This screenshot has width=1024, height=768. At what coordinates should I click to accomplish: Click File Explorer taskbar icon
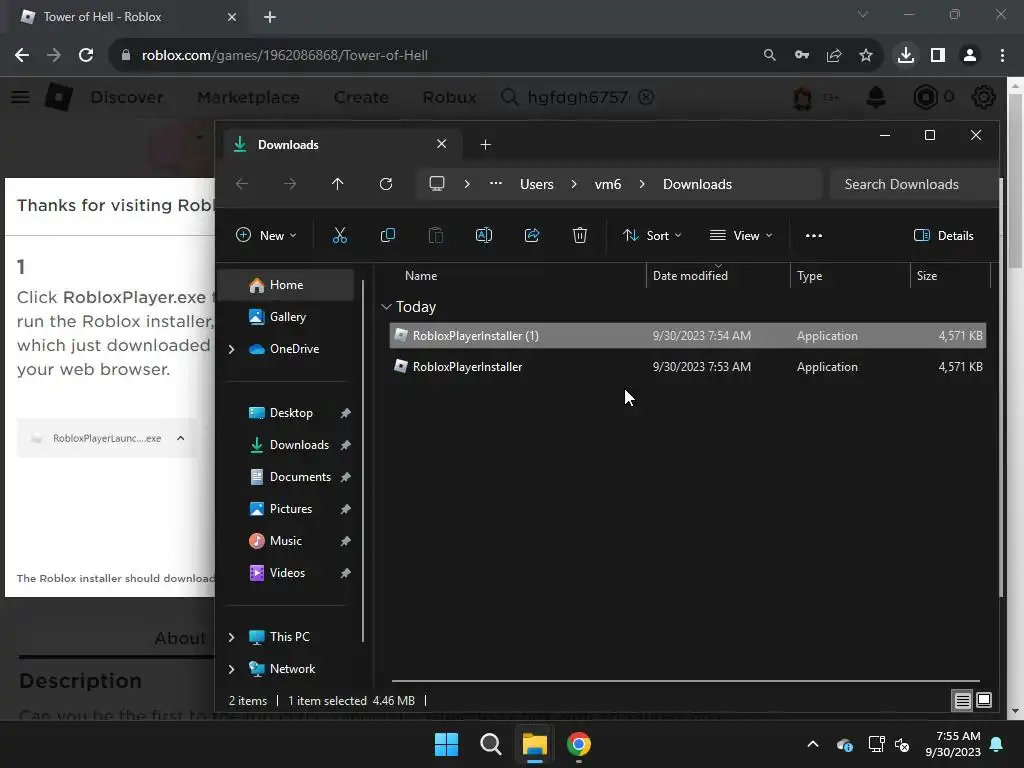pyautogui.click(x=534, y=744)
